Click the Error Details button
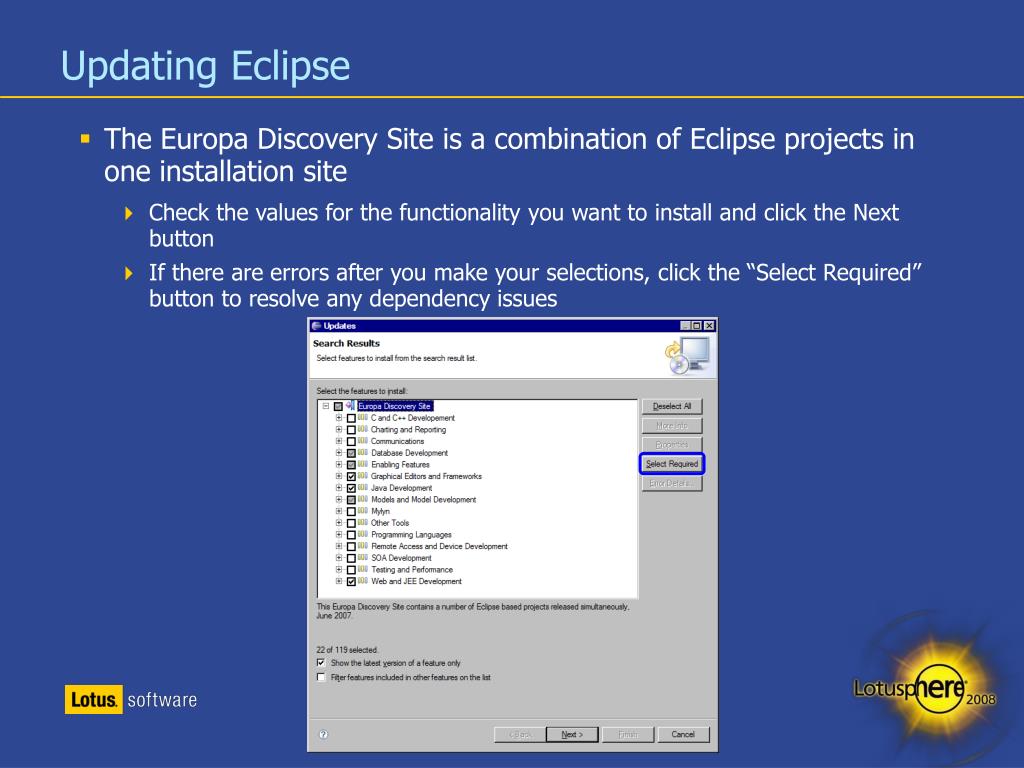Image resolution: width=1024 pixels, height=768 pixels. click(671, 483)
